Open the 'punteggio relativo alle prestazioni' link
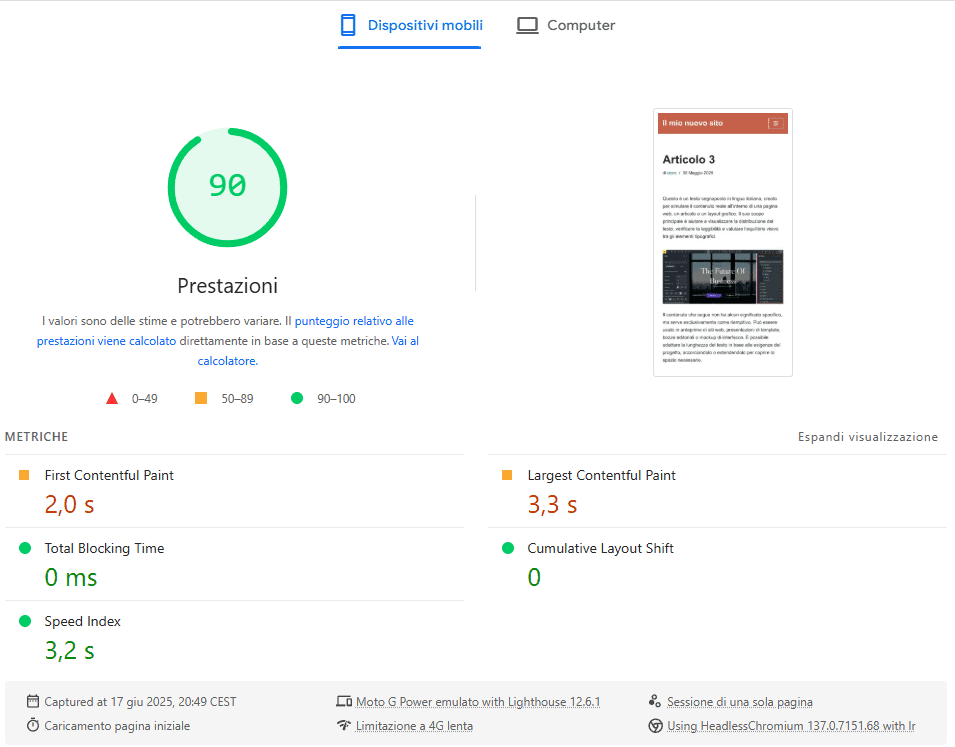Viewport: 955px width, 747px height. (x=225, y=331)
